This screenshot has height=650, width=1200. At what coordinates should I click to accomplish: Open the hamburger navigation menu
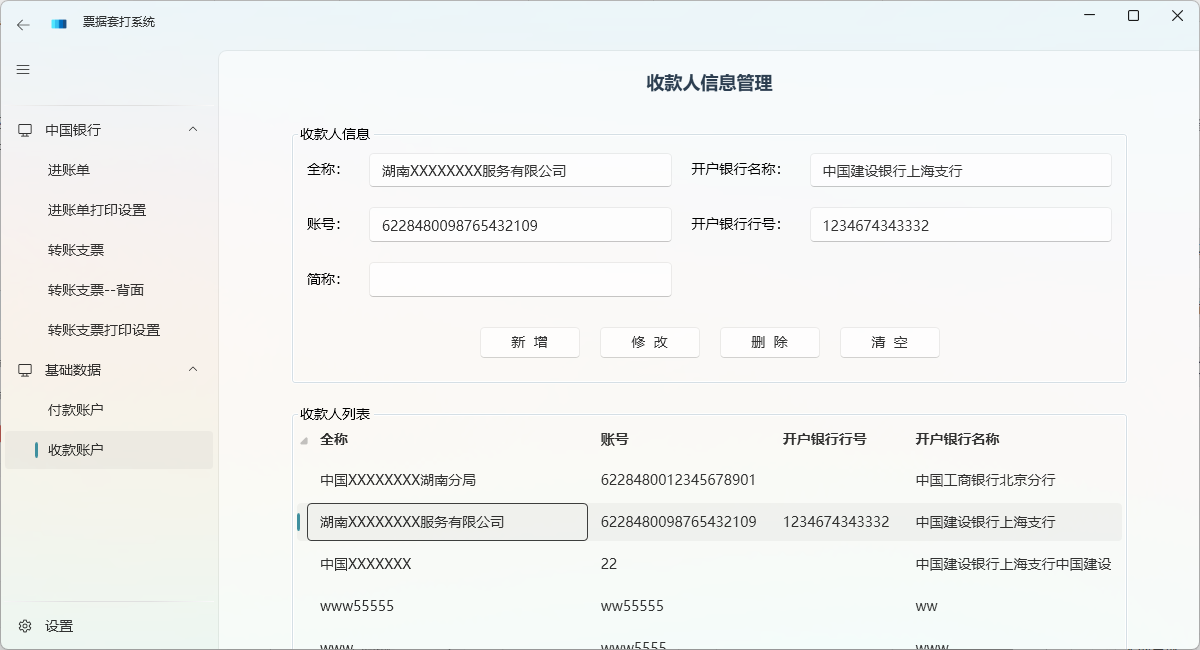pos(21,69)
